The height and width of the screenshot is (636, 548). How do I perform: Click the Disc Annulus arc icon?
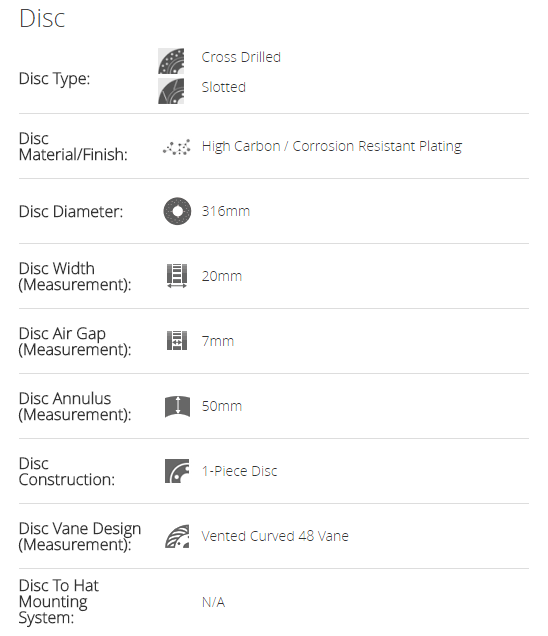(x=177, y=406)
